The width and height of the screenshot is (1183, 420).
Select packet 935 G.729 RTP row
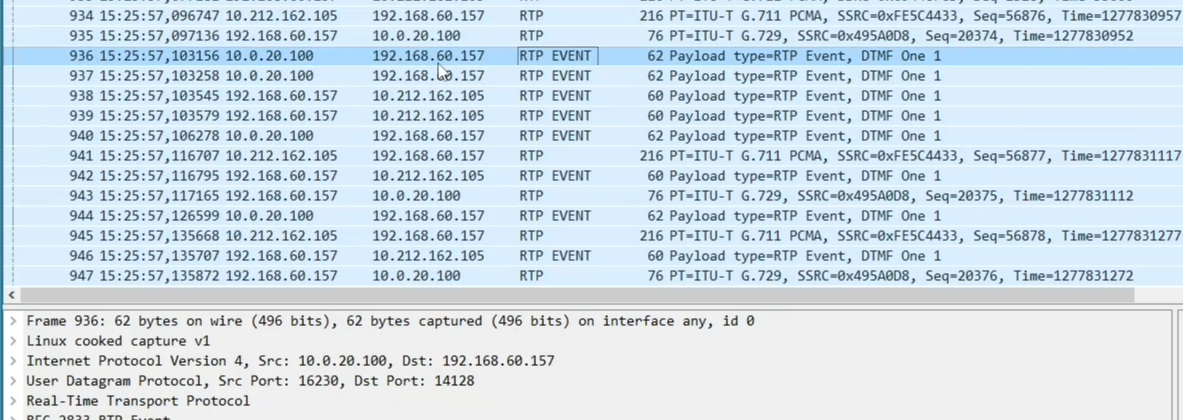click(x=592, y=35)
